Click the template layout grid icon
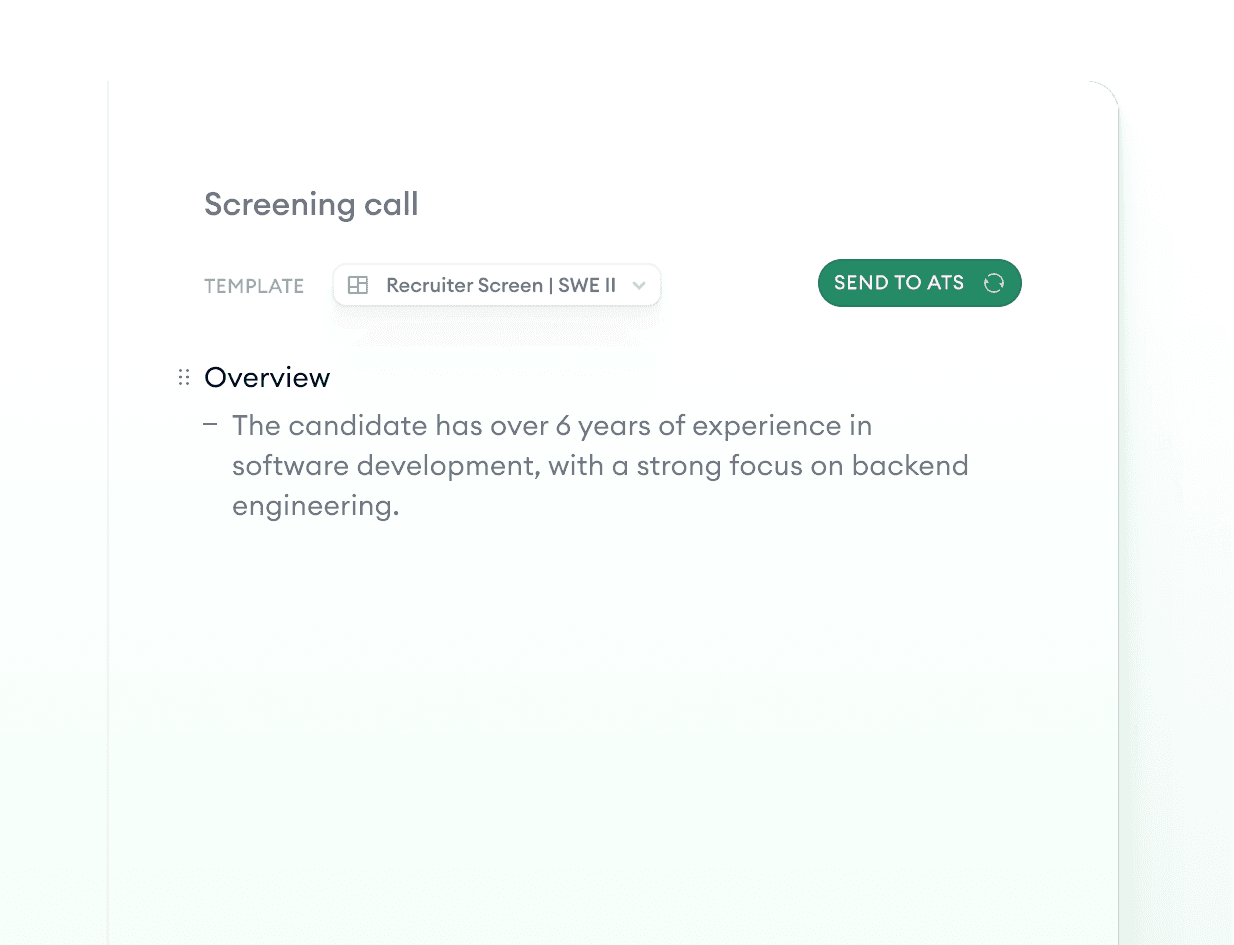 click(x=358, y=285)
